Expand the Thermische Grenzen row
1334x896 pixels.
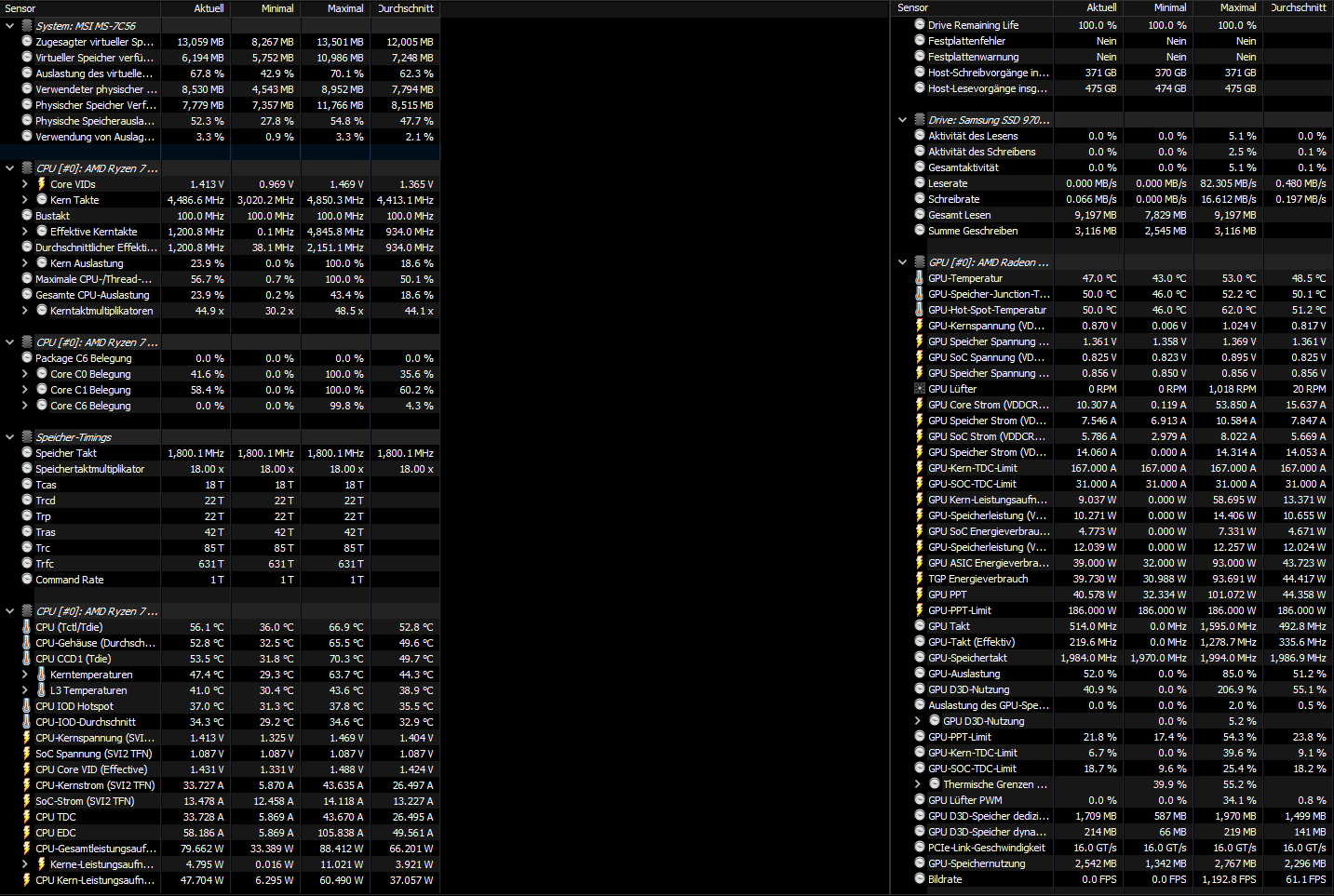(x=918, y=784)
